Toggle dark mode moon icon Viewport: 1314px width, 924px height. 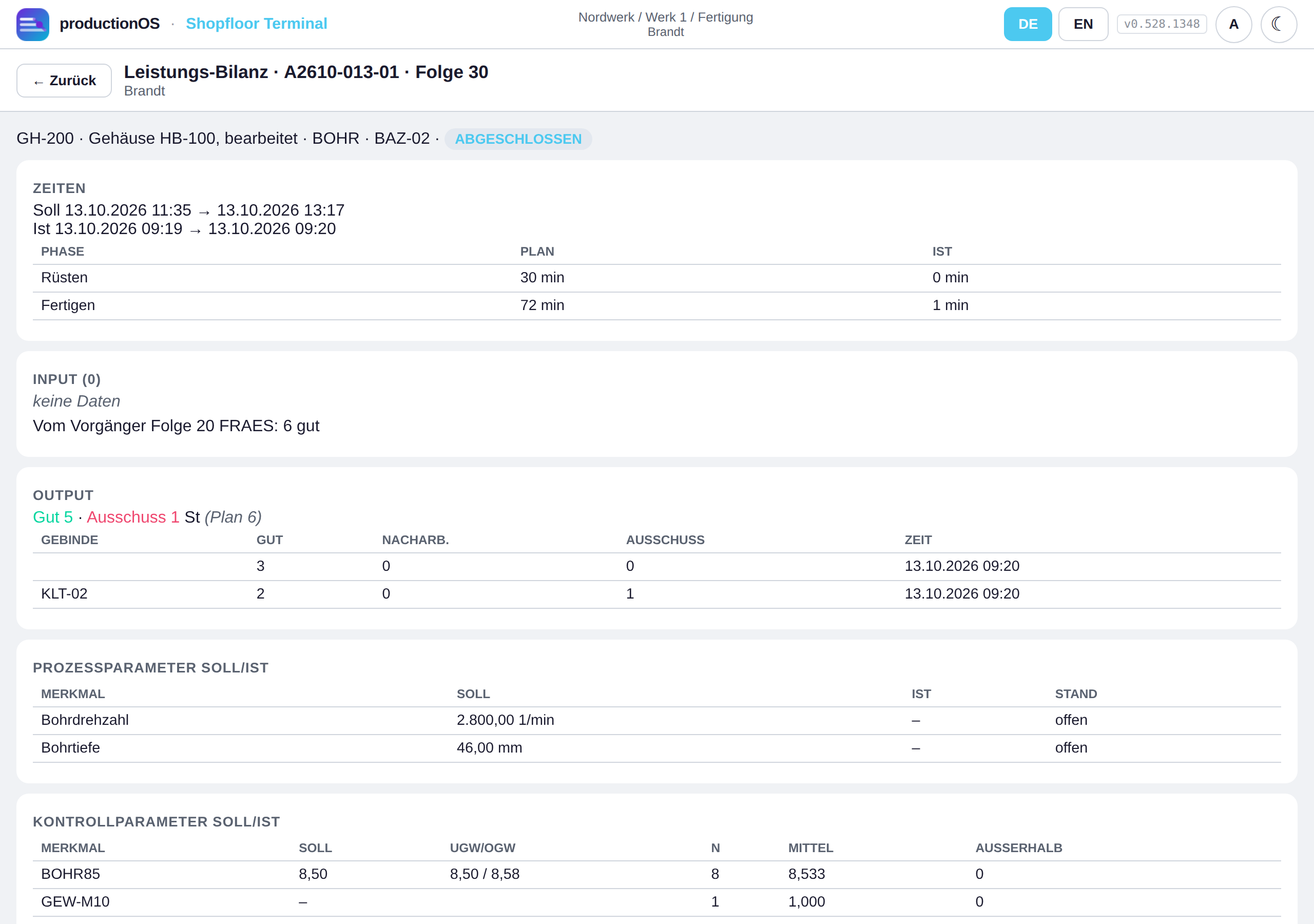[1279, 24]
